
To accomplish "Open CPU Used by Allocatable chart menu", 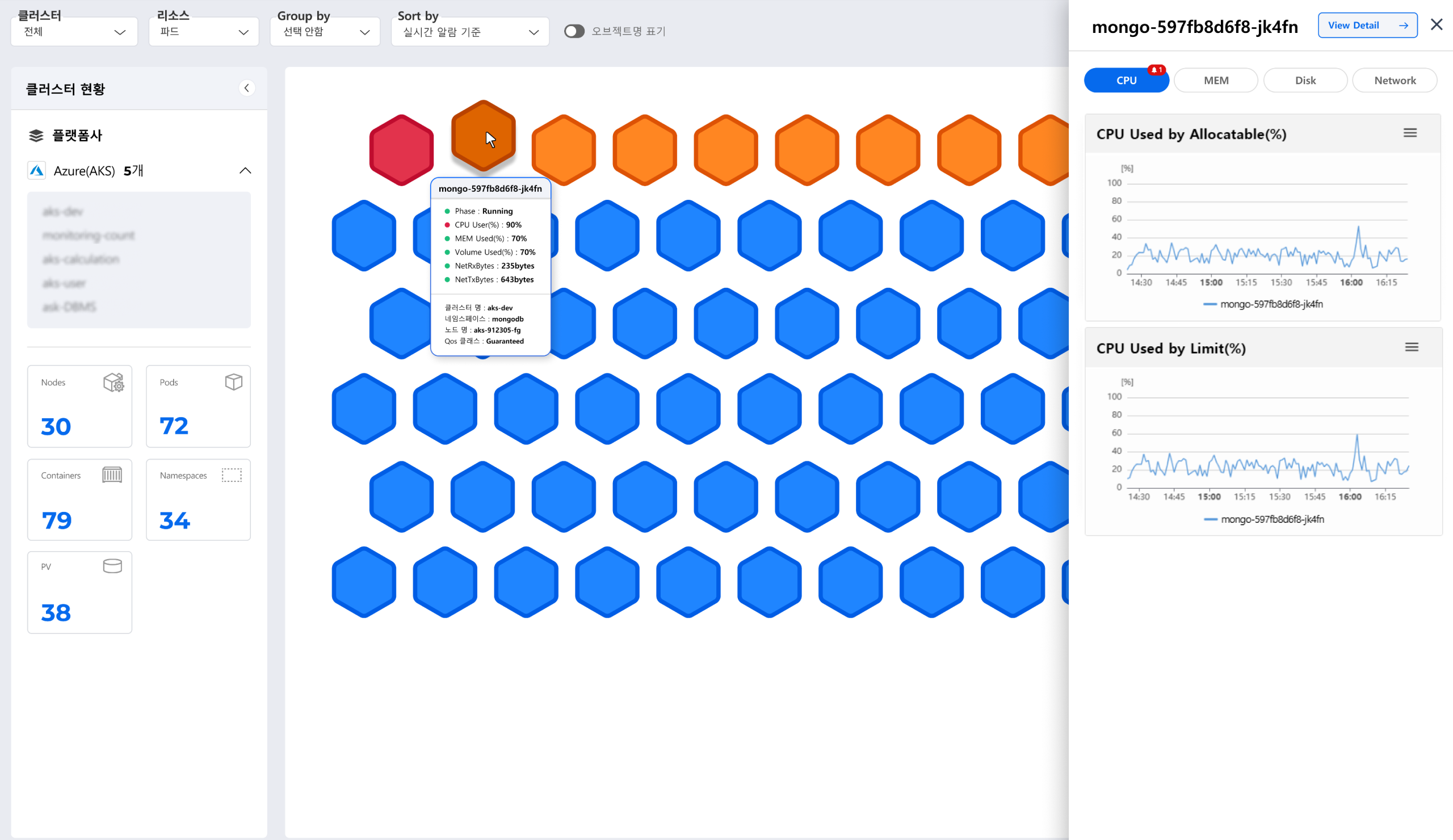I will point(1410,133).
